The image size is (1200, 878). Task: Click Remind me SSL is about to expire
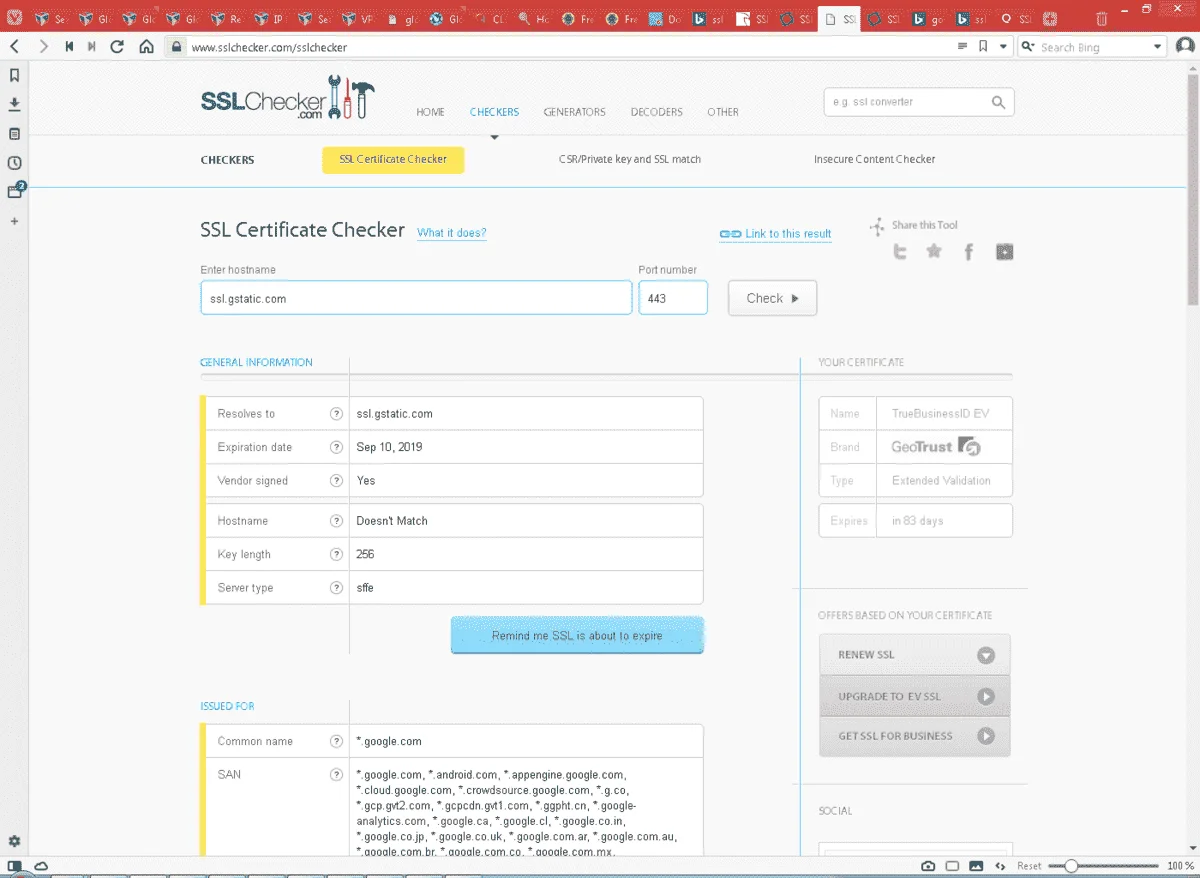point(577,636)
